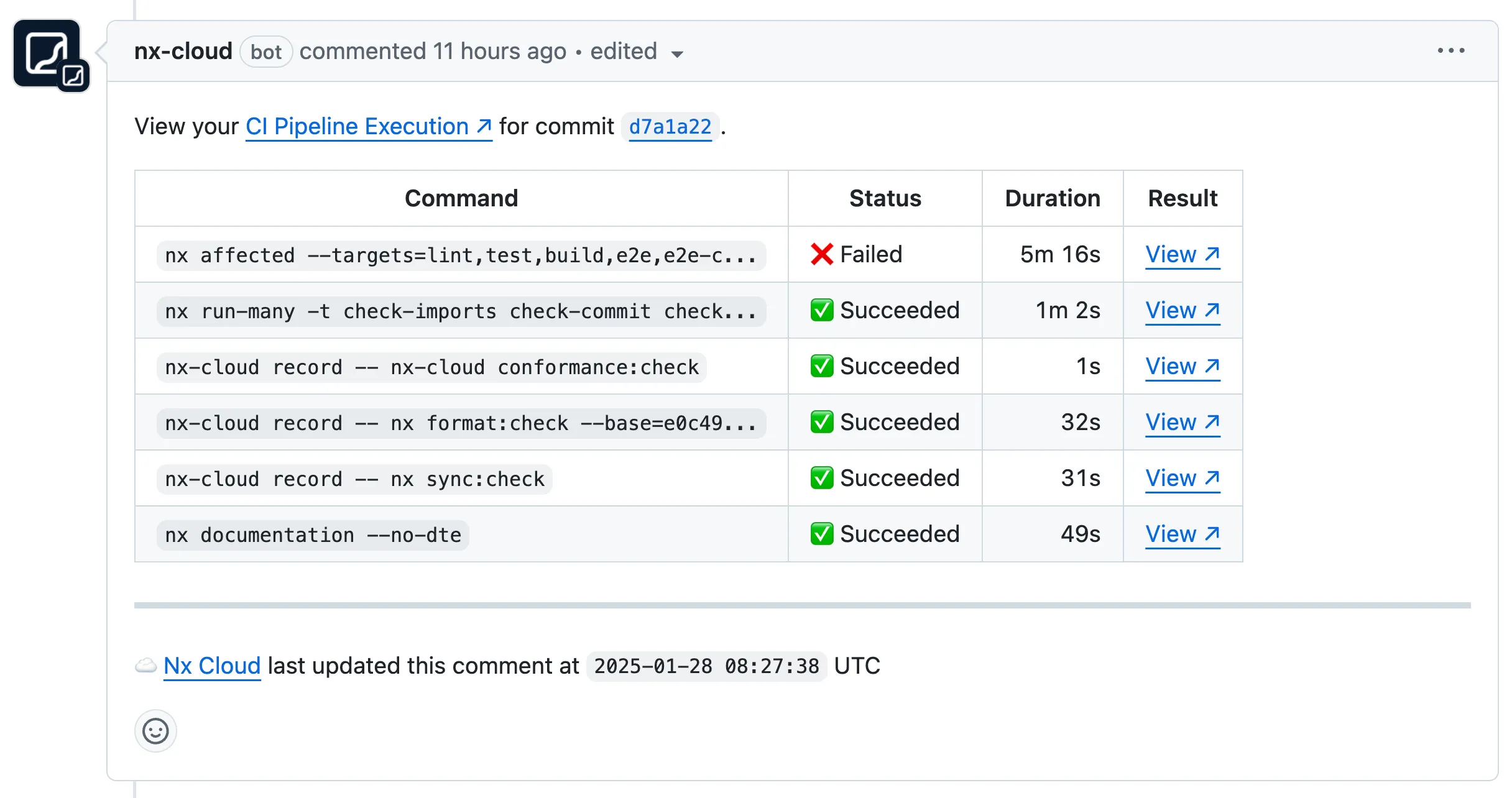Add an emoji reaction with smiley icon

click(155, 731)
